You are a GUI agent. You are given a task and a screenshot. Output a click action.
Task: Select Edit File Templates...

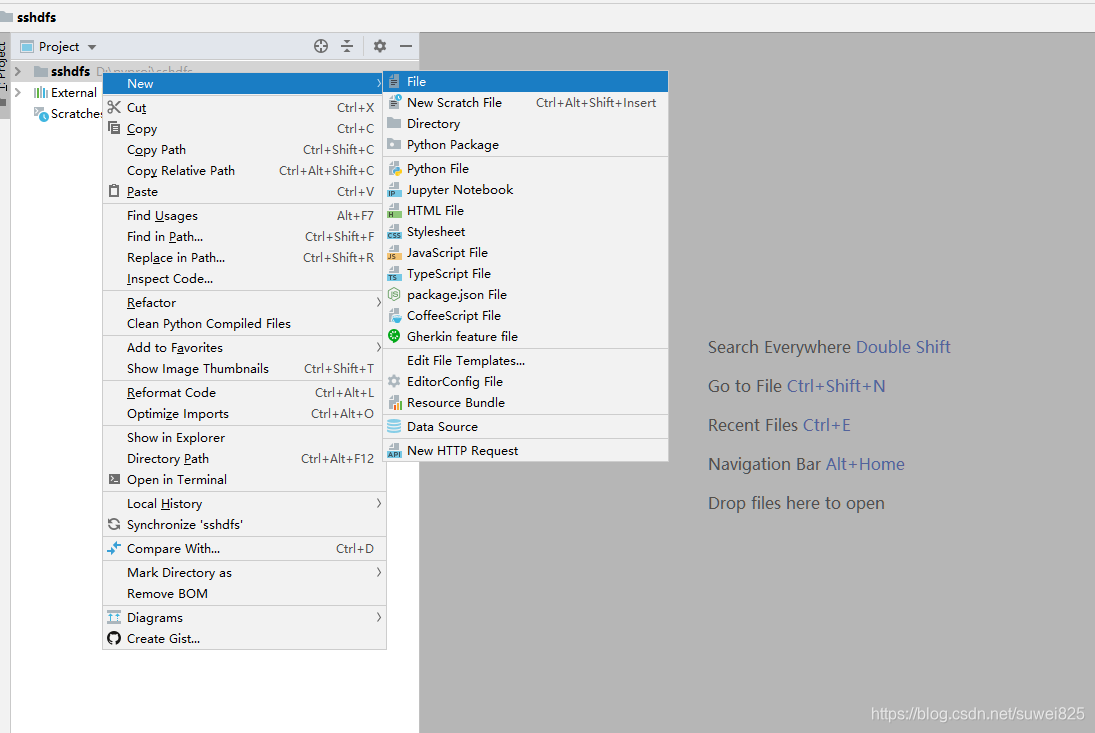(x=526, y=360)
